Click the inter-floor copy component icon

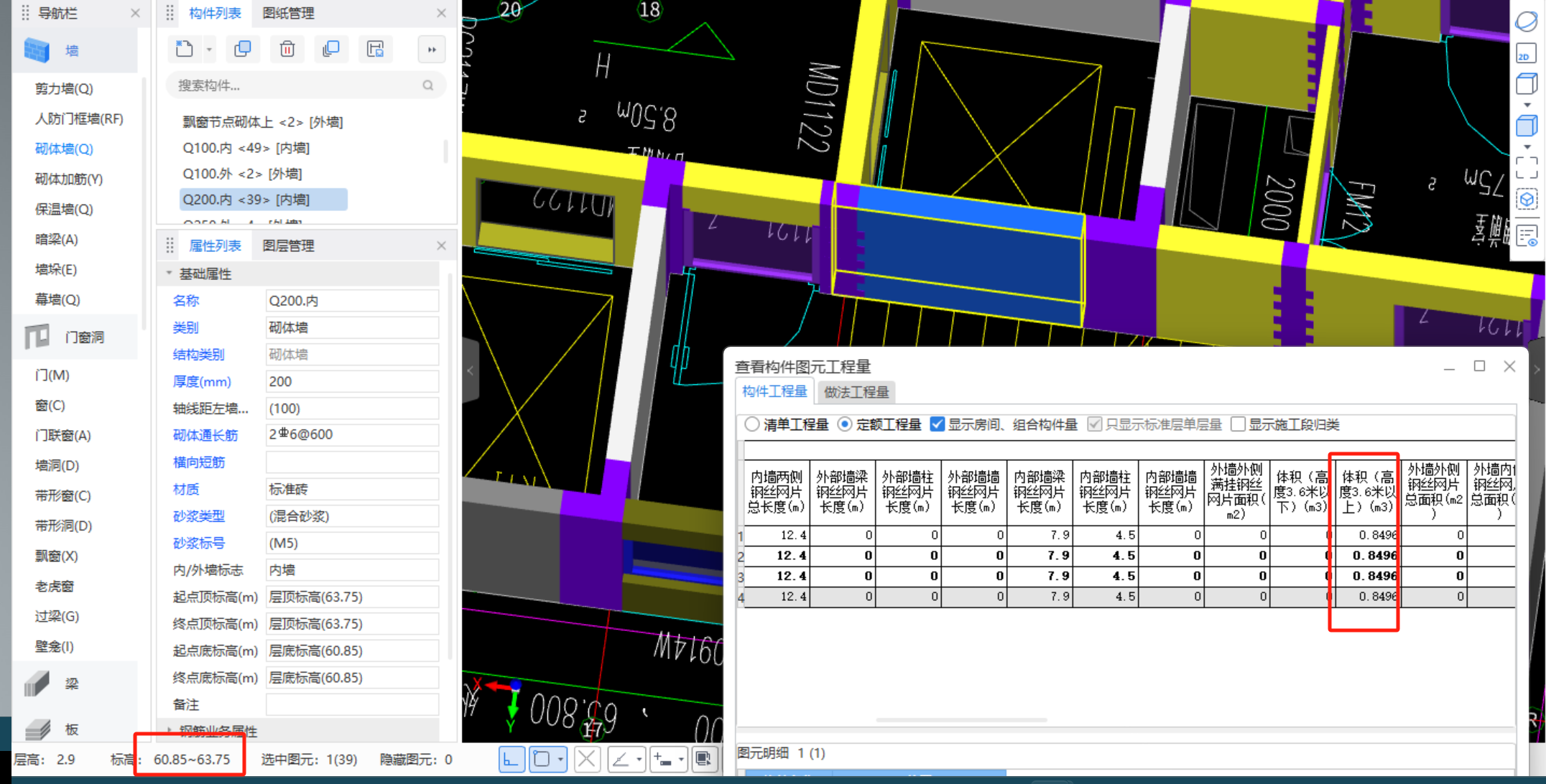click(x=331, y=49)
